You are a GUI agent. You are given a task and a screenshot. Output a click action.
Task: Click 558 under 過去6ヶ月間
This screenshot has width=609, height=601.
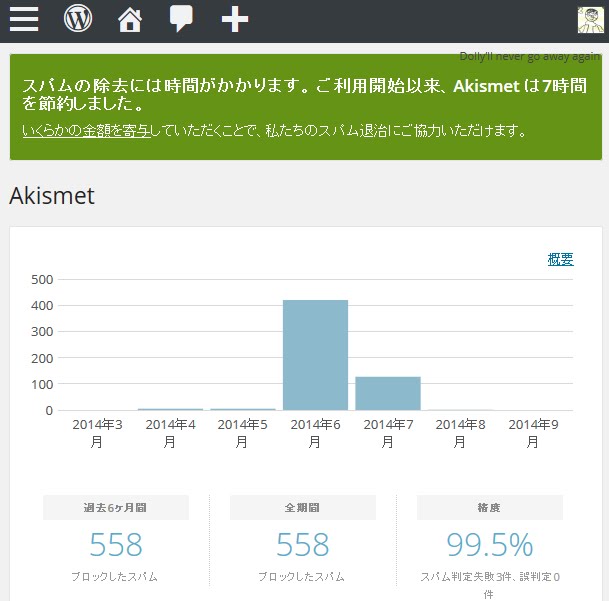(116, 545)
